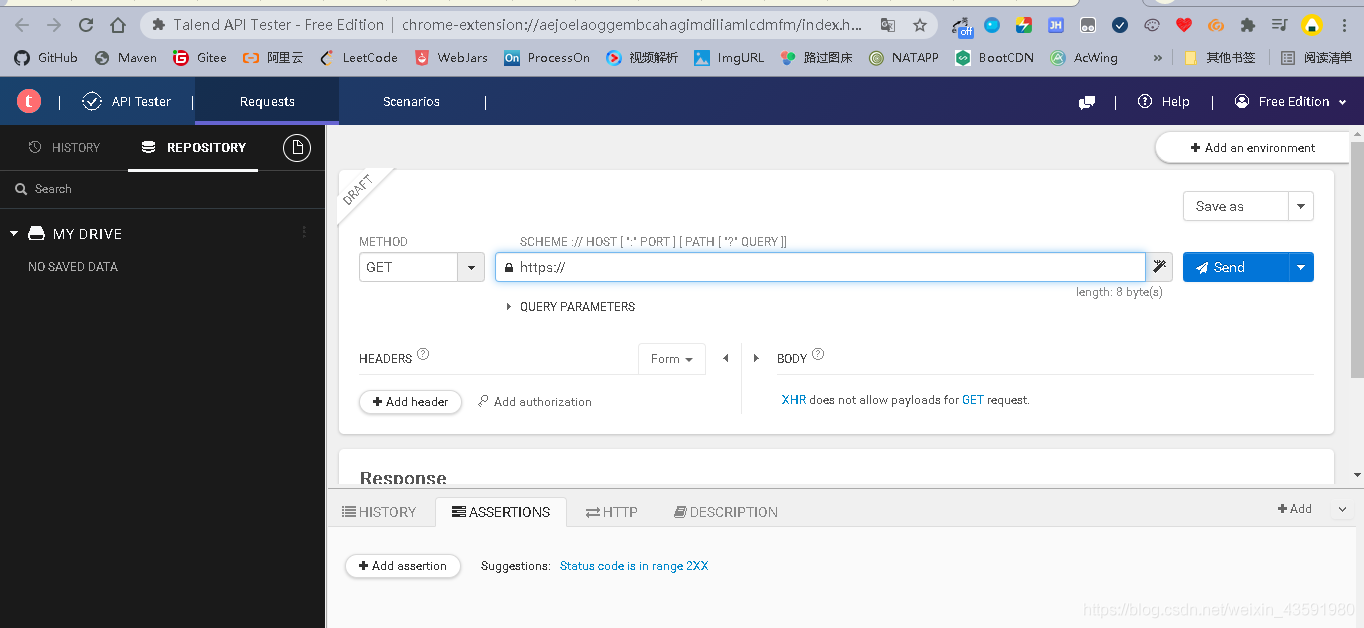Click 'NO SAVED DATA' text
Image resolution: width=1364 pixels, height=628 pixels.
click(73, 267)
